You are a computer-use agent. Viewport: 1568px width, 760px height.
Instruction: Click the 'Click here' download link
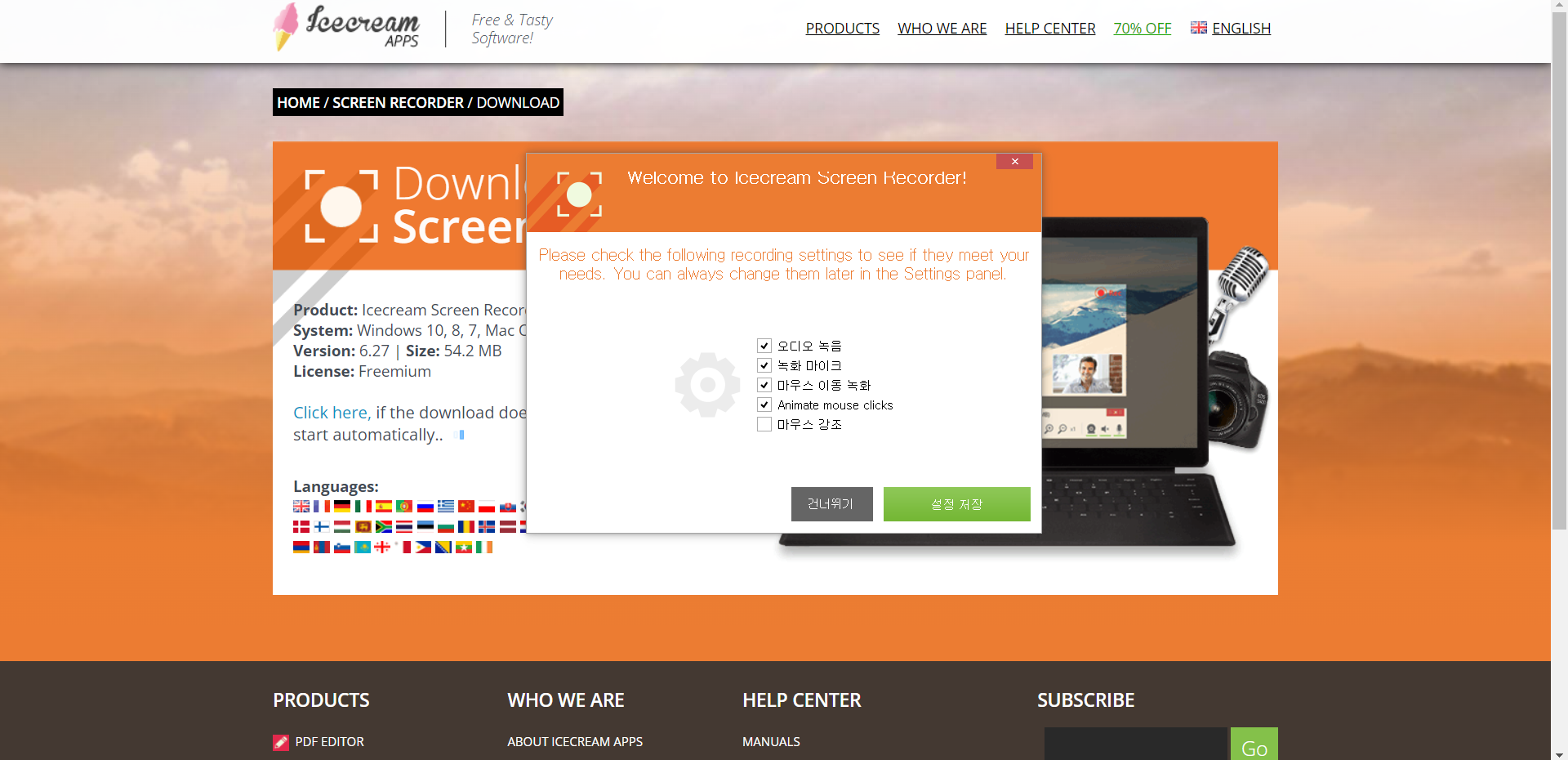(332, 413)
